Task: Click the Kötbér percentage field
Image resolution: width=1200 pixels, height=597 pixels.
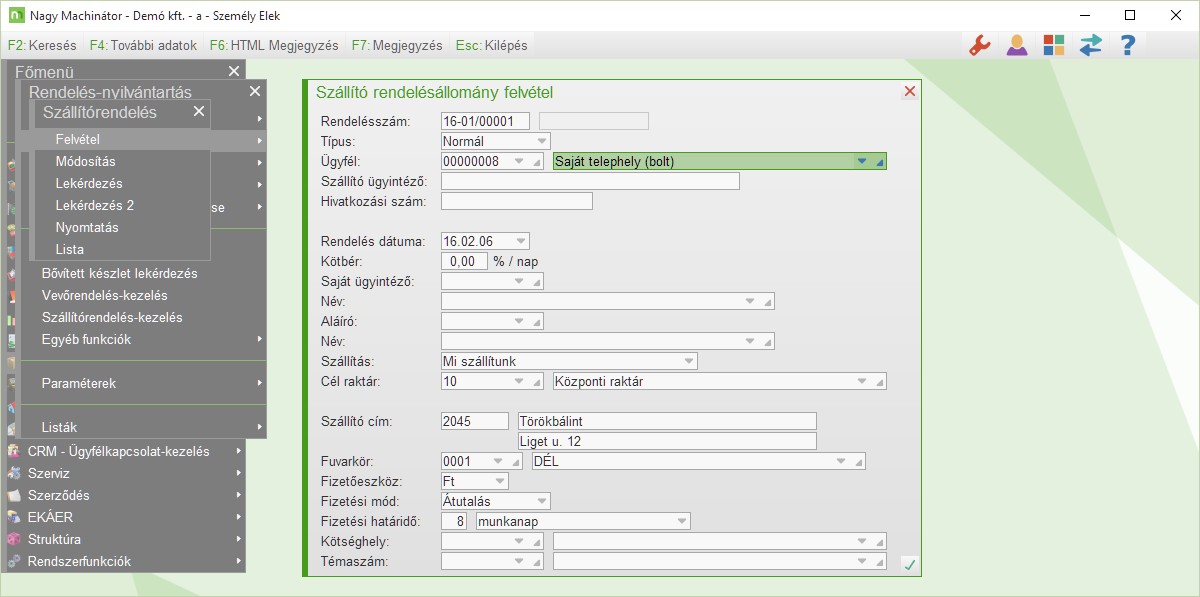Action: click(464, 261)
